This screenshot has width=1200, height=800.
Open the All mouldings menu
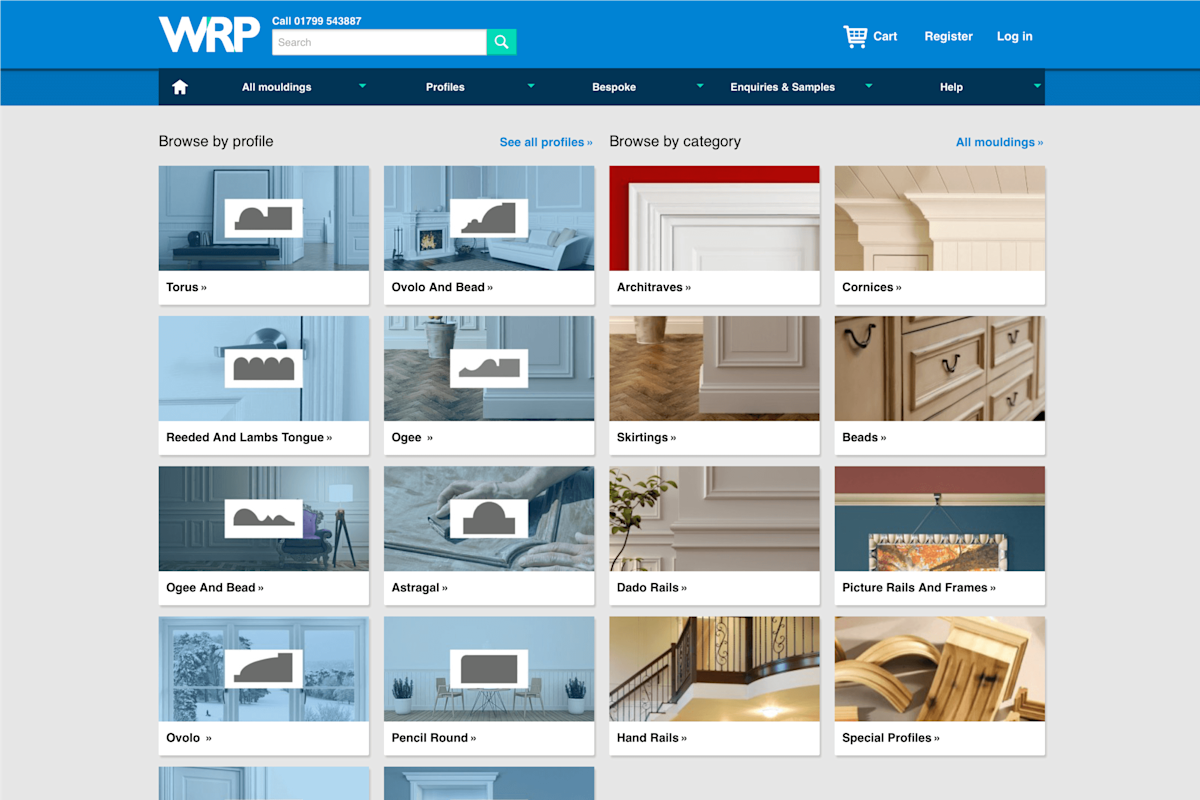tap(276, 87)
